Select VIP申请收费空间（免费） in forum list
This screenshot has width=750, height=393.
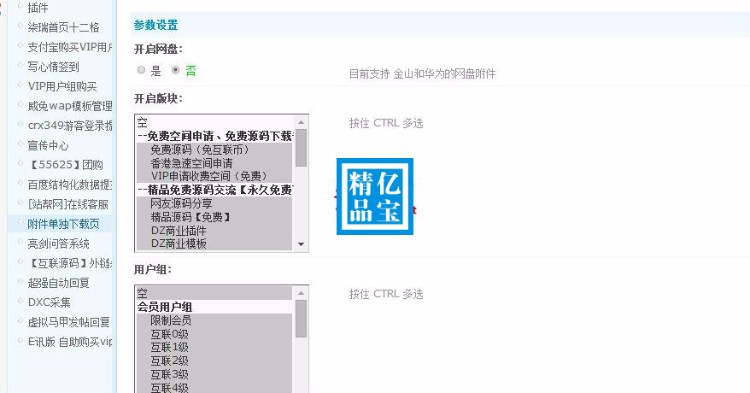[214, 176]
